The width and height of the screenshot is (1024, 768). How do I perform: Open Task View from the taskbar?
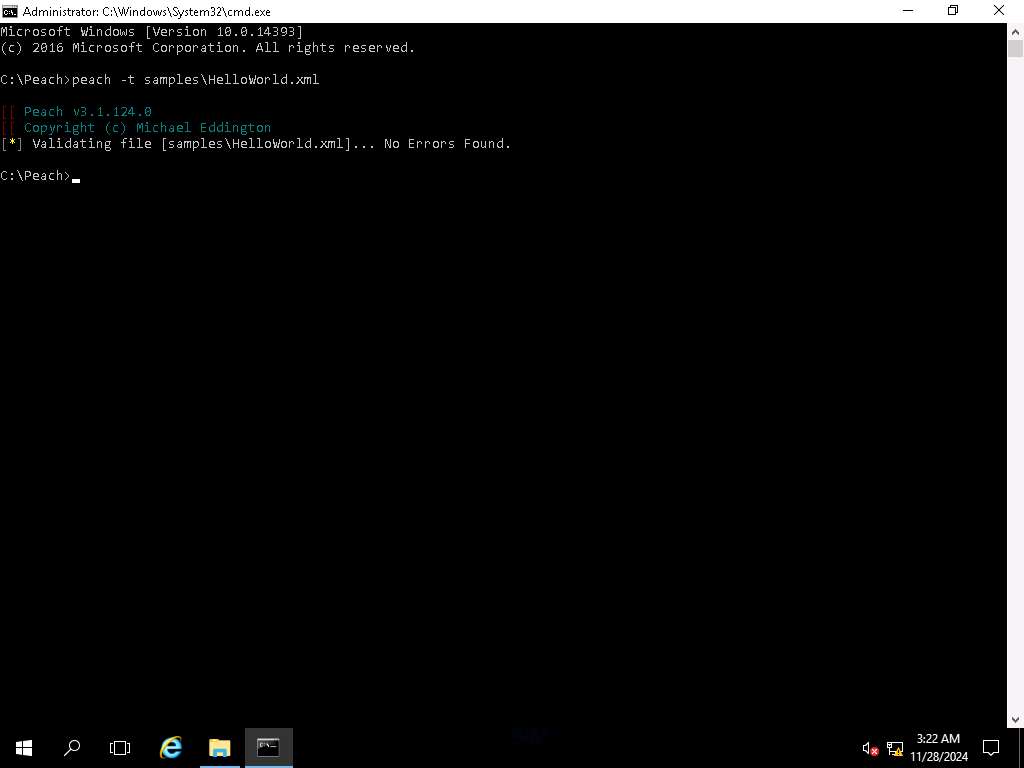[x=120, y=747]
